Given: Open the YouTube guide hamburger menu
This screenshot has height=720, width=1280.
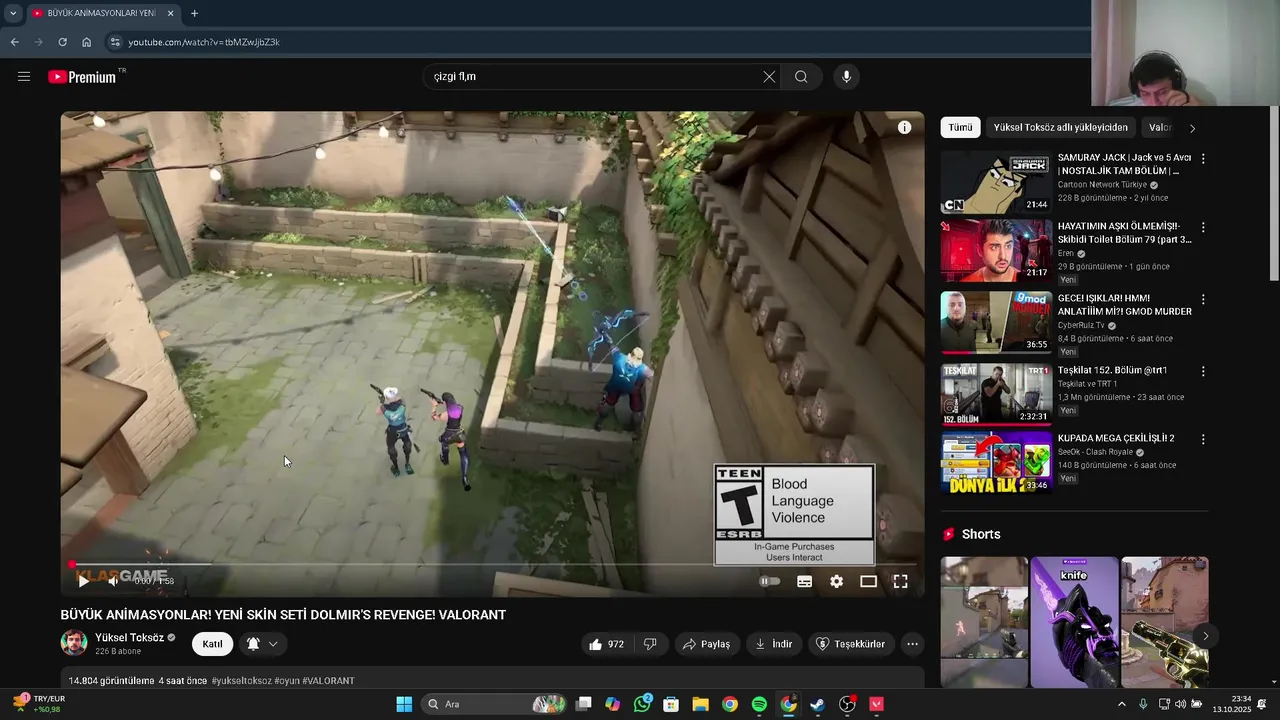Looking at the screenshot, I should [24, 76].
